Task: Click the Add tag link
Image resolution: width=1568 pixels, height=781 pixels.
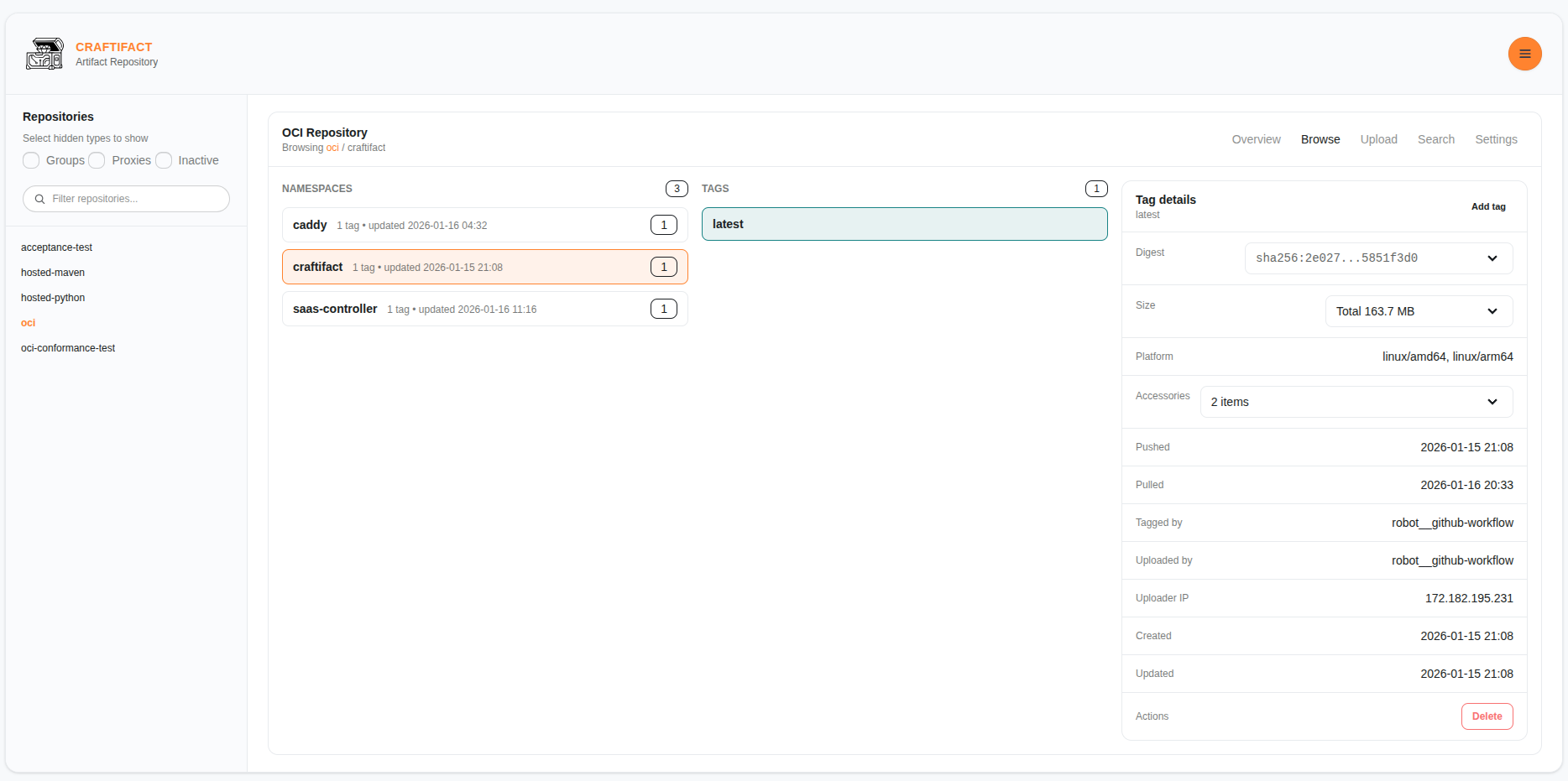Action: (x=1488, y=206)
